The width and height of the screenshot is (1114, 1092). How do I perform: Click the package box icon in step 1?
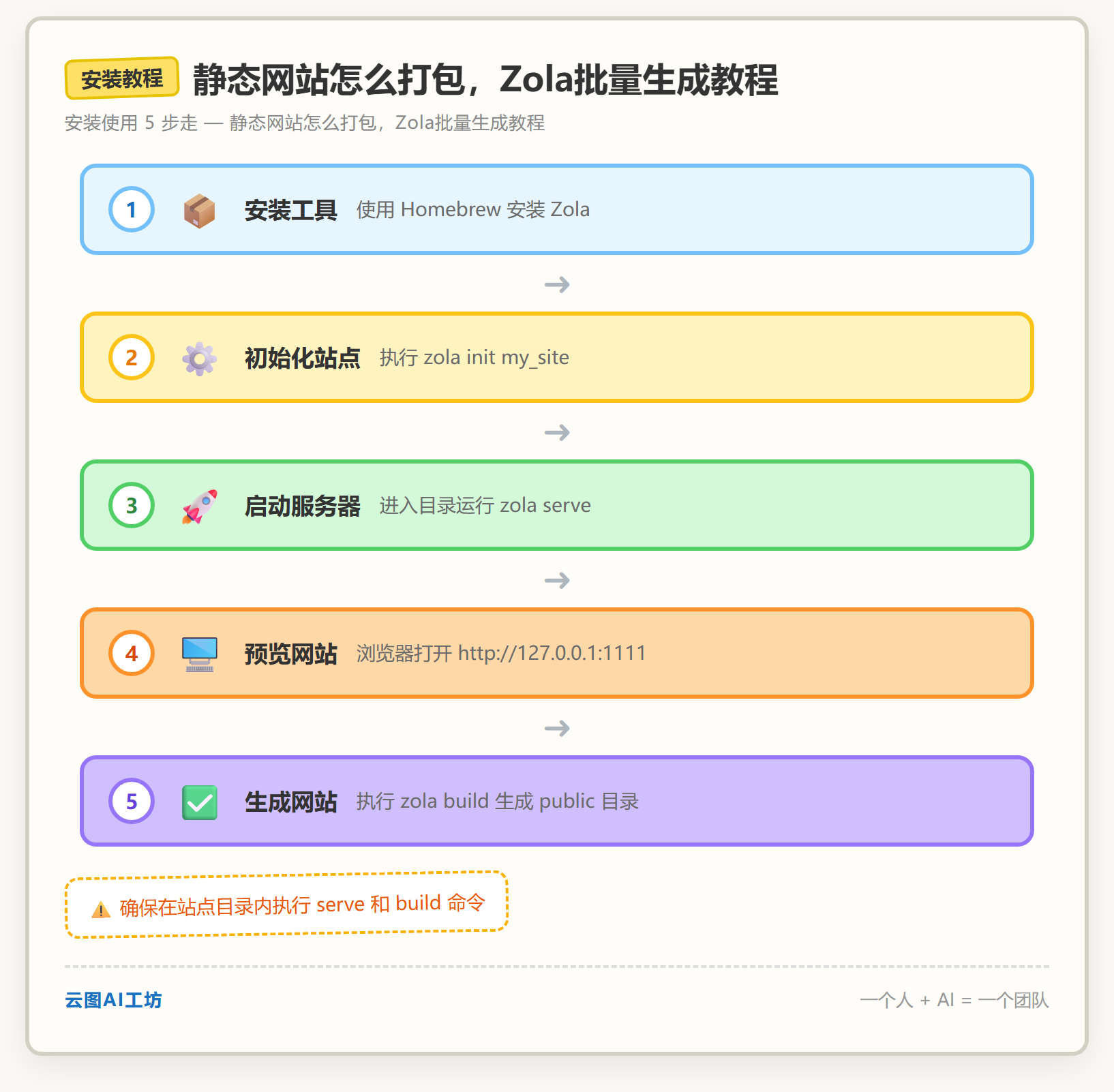click(x=199, y=210)
